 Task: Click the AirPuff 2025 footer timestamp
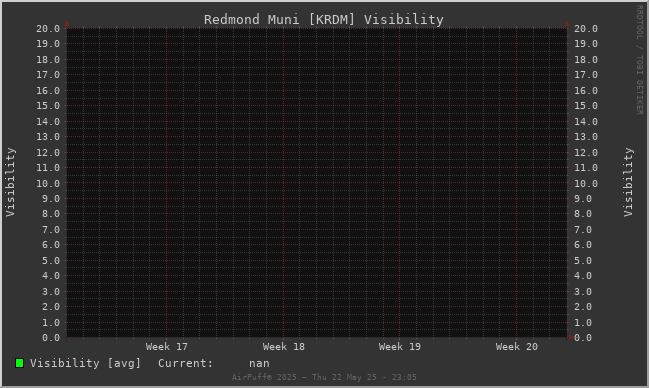pos(324,377)
